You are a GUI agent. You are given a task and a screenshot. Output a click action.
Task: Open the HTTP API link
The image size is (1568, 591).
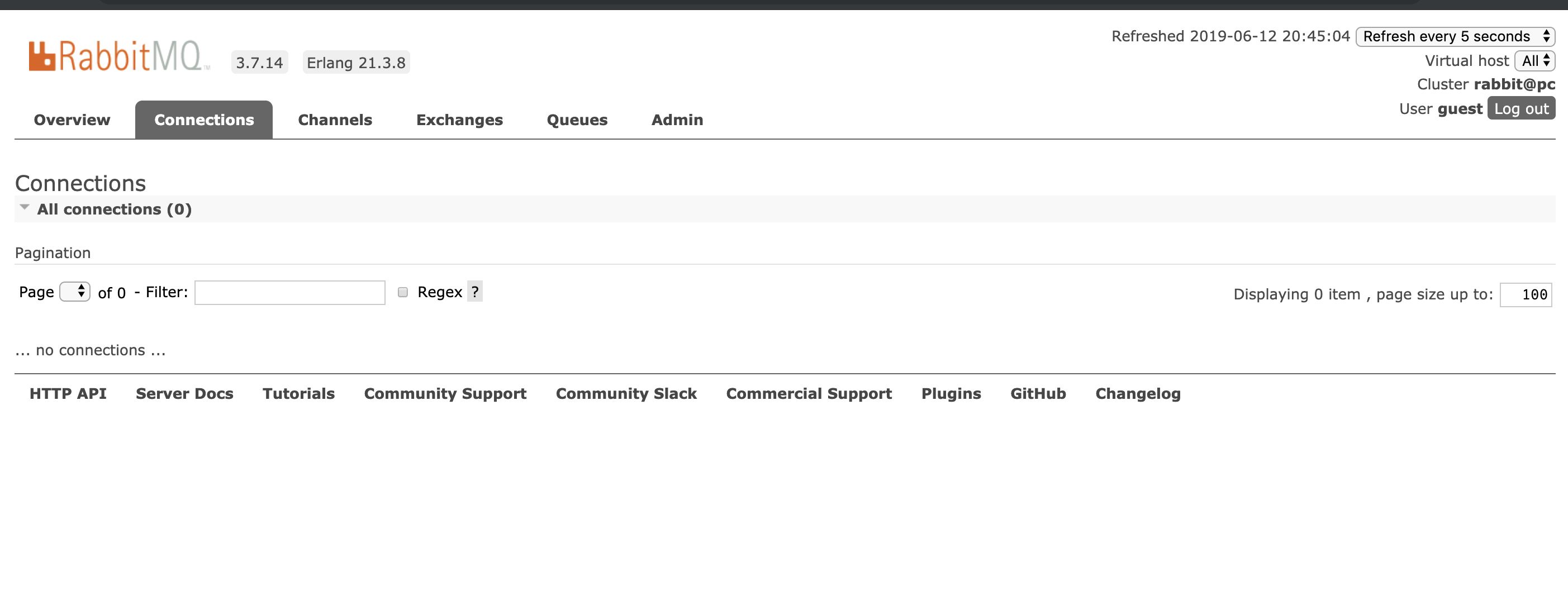click(68, 394)
